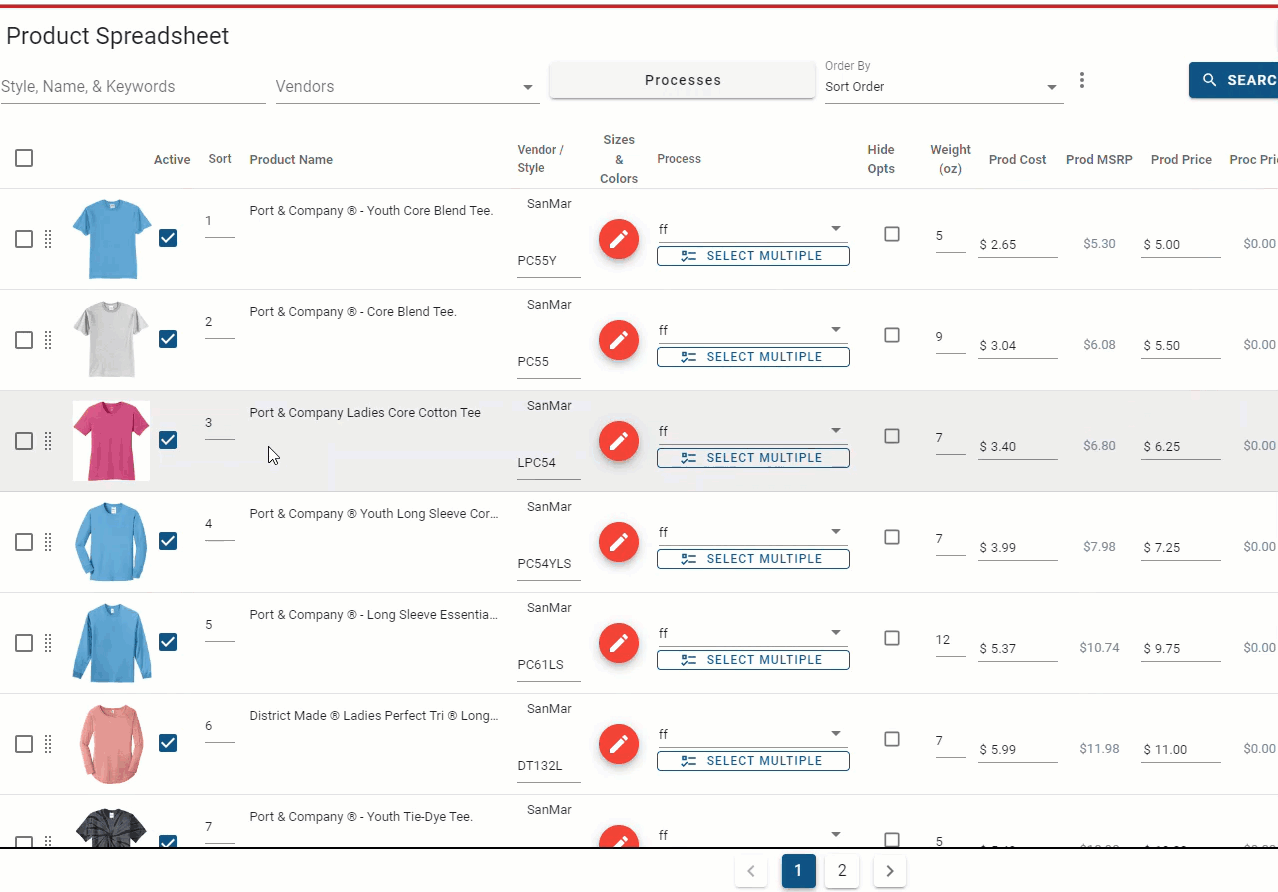Click MSRP value $10.74
Image resolution: width=1278 pixels, height=892 pixels.
[1099, 648]
